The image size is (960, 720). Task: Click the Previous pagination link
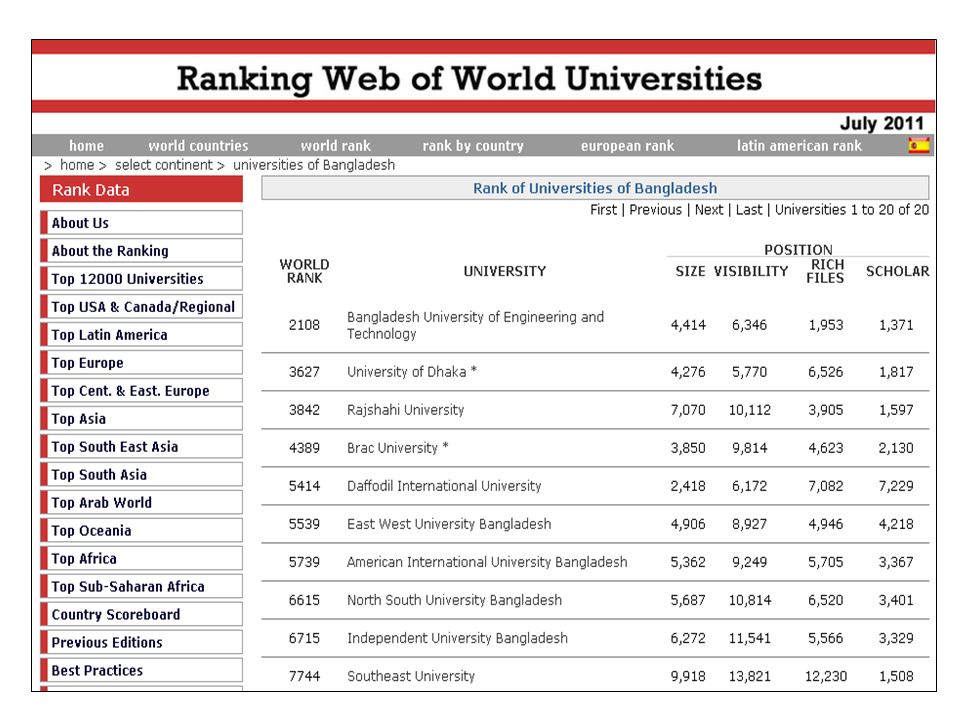655,210
